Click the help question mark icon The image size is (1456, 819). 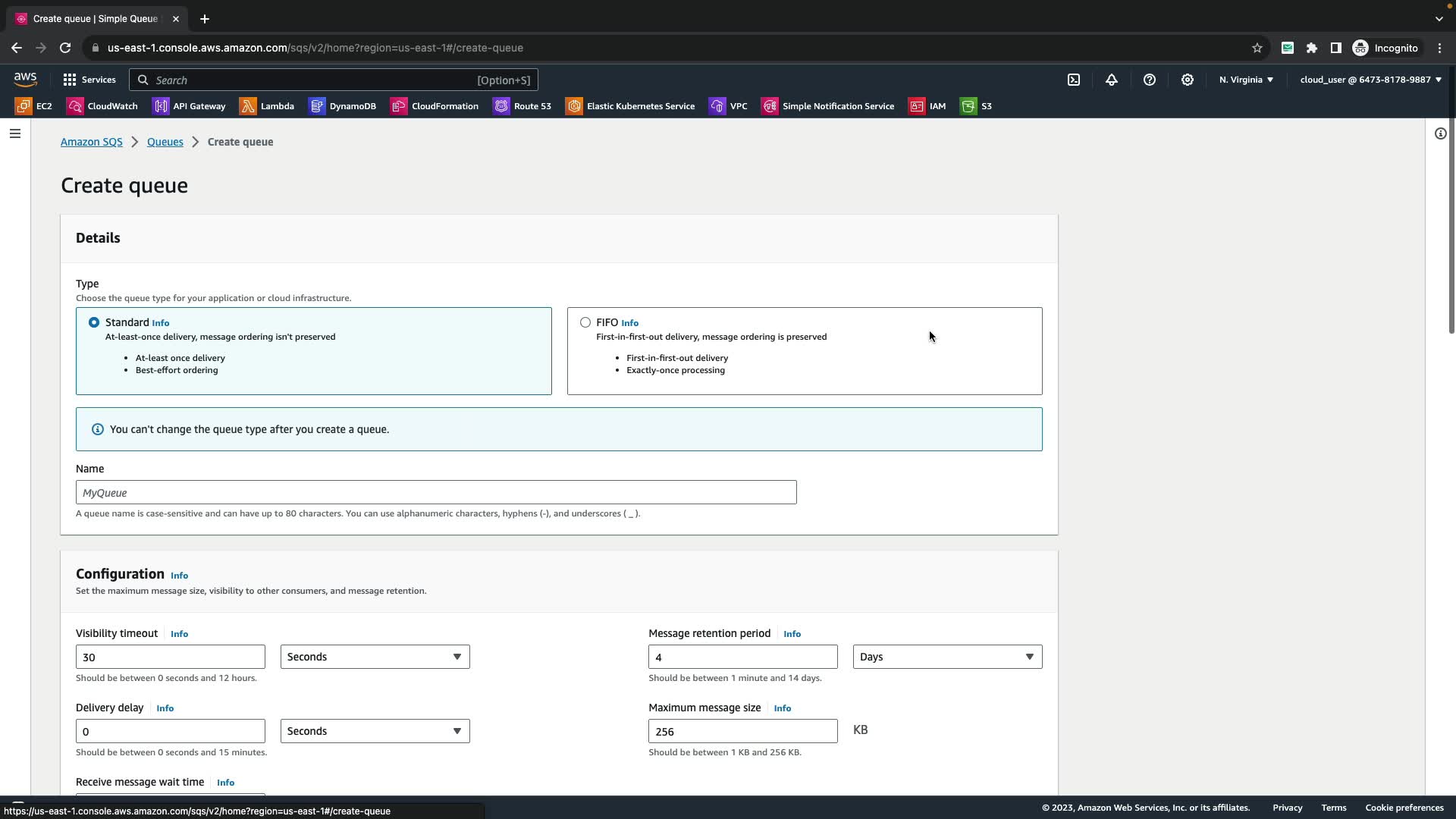[x=1150, y=80]
